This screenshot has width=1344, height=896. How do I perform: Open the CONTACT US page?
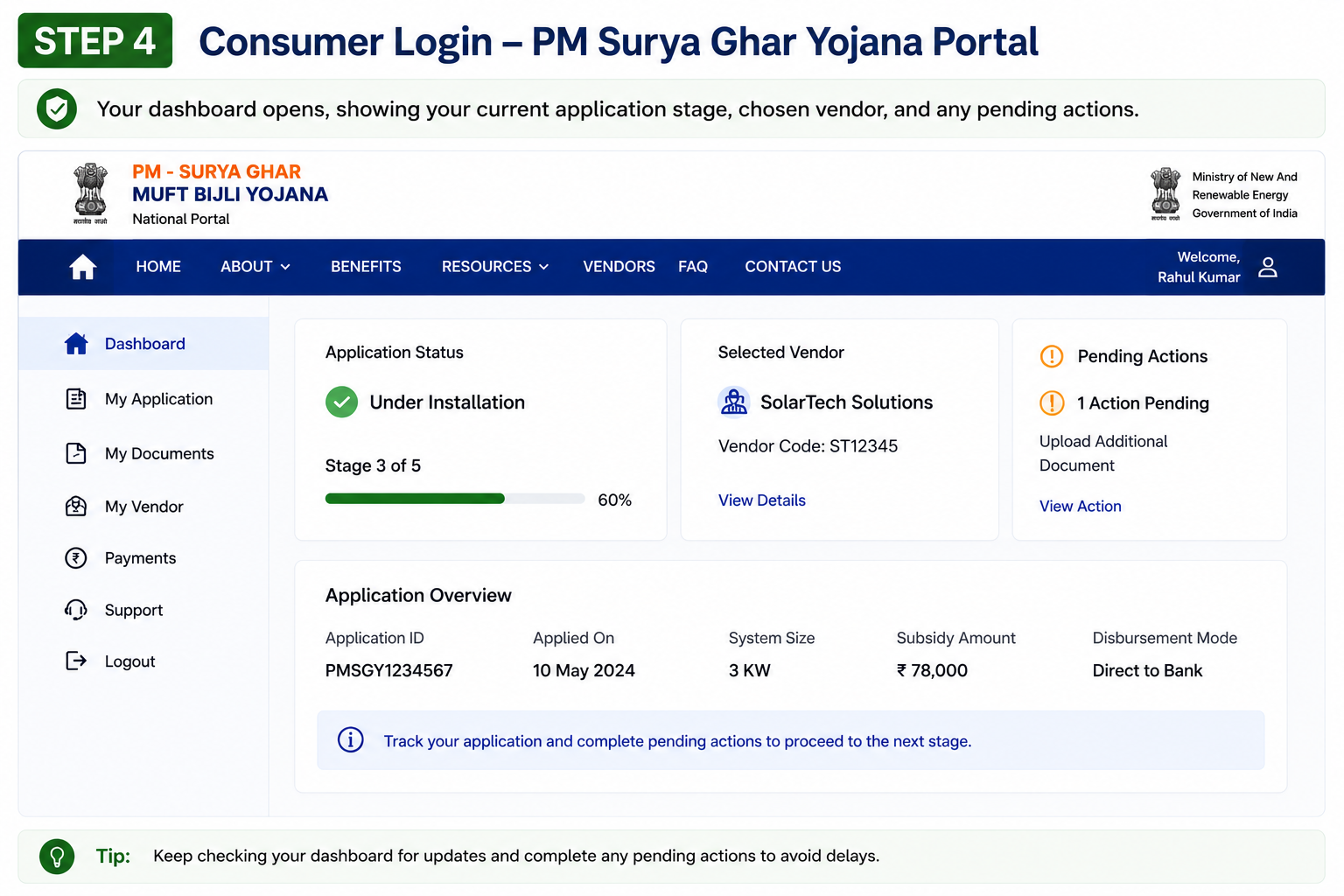(793, 267)
